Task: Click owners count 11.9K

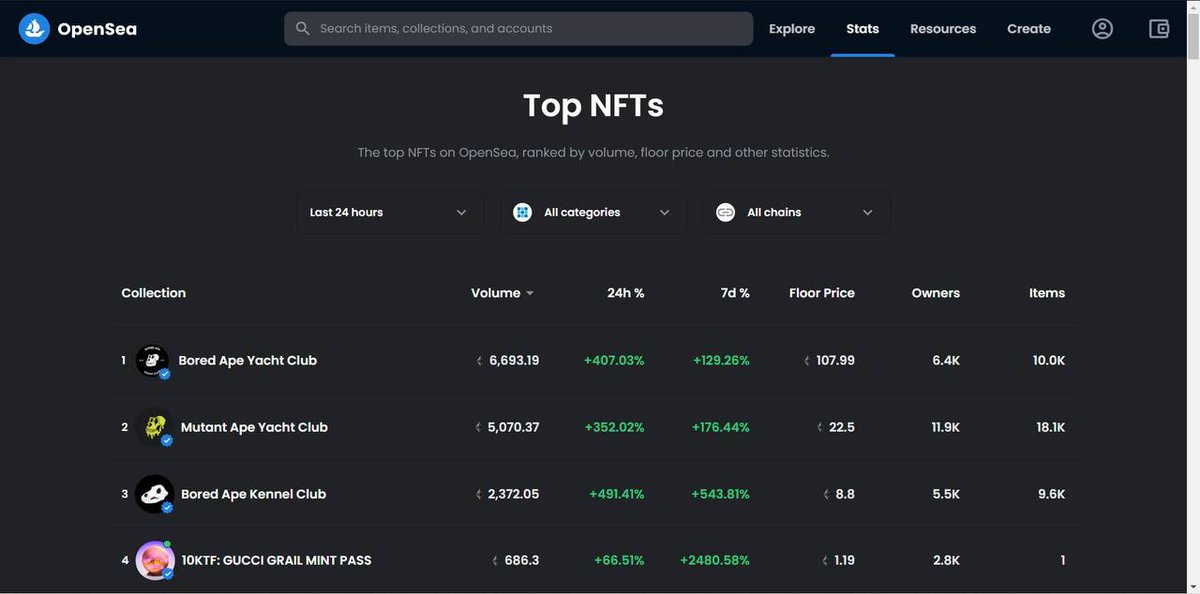Action: pos(945,427)
